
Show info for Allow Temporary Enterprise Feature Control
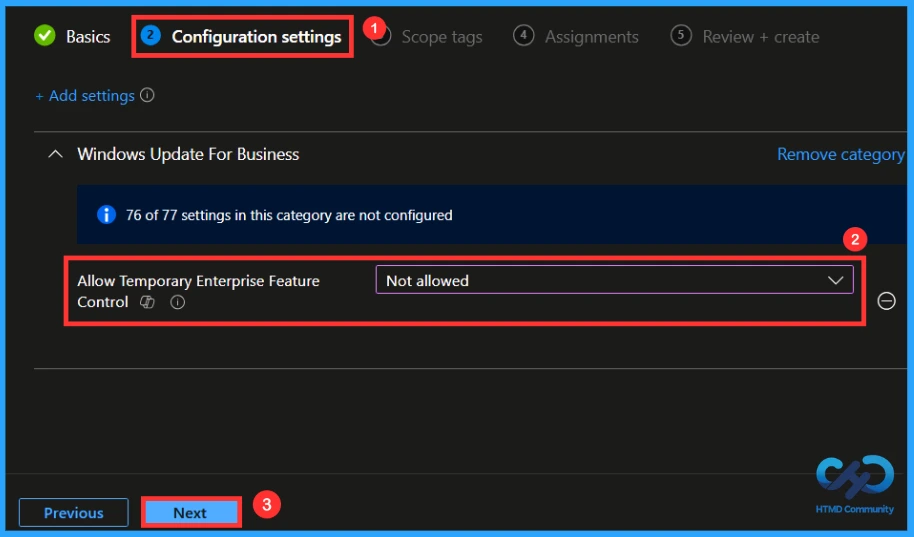pyautogui.click(x=178, y=302)
